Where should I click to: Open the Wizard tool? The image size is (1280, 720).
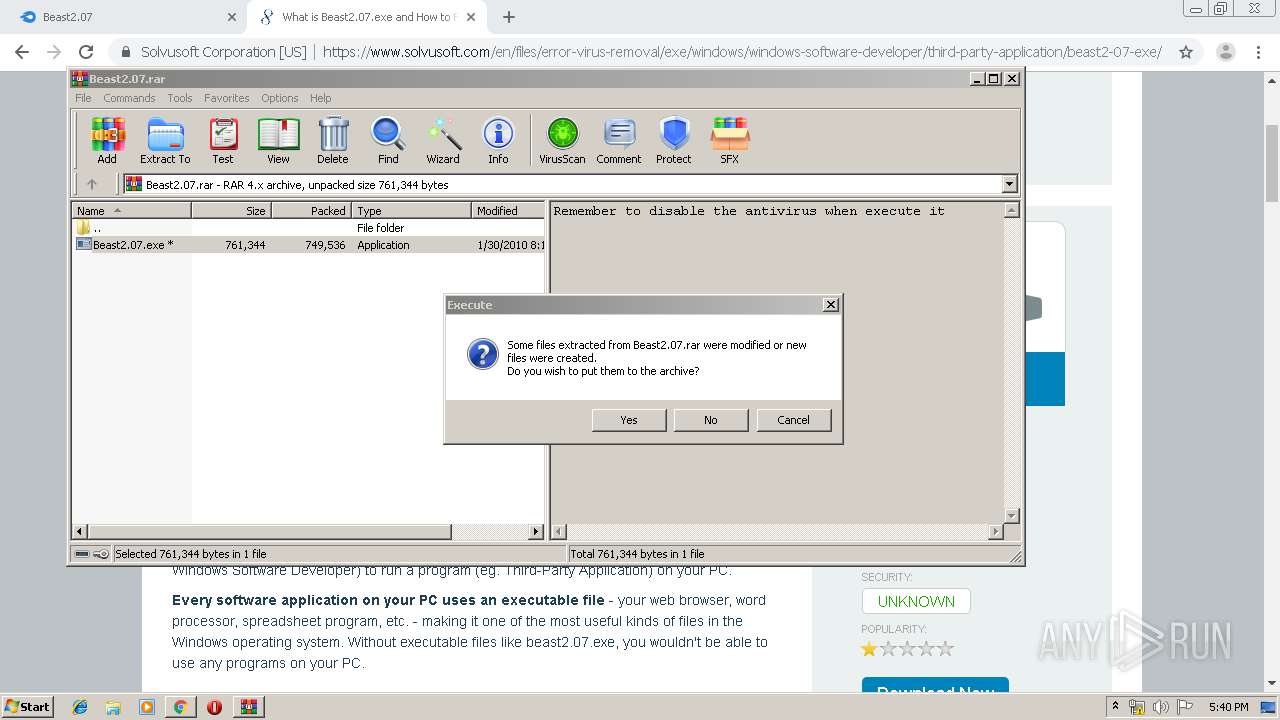pyautogui.click(x=443, y=140)
